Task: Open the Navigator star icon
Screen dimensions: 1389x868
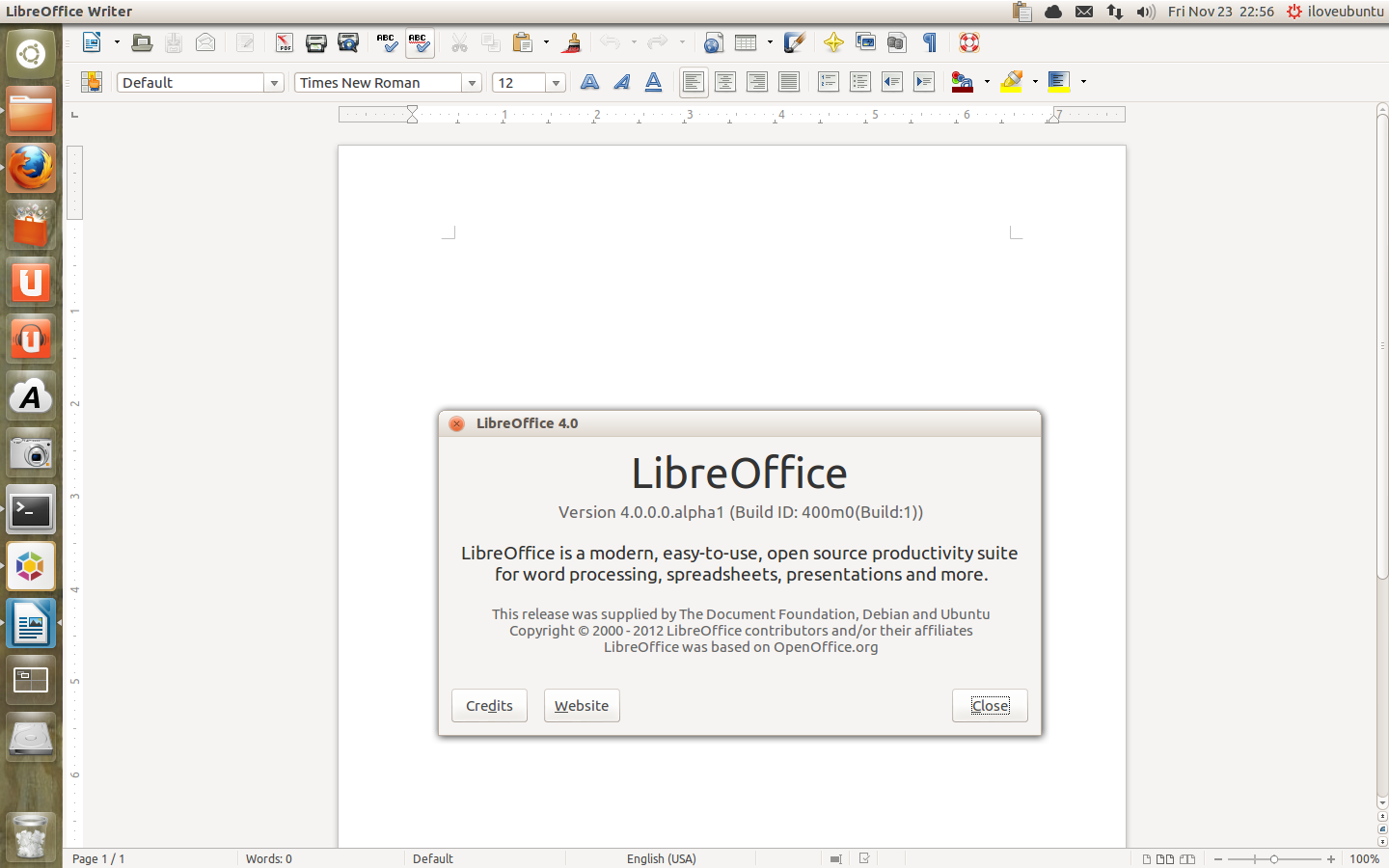Action: click(833, 42)
